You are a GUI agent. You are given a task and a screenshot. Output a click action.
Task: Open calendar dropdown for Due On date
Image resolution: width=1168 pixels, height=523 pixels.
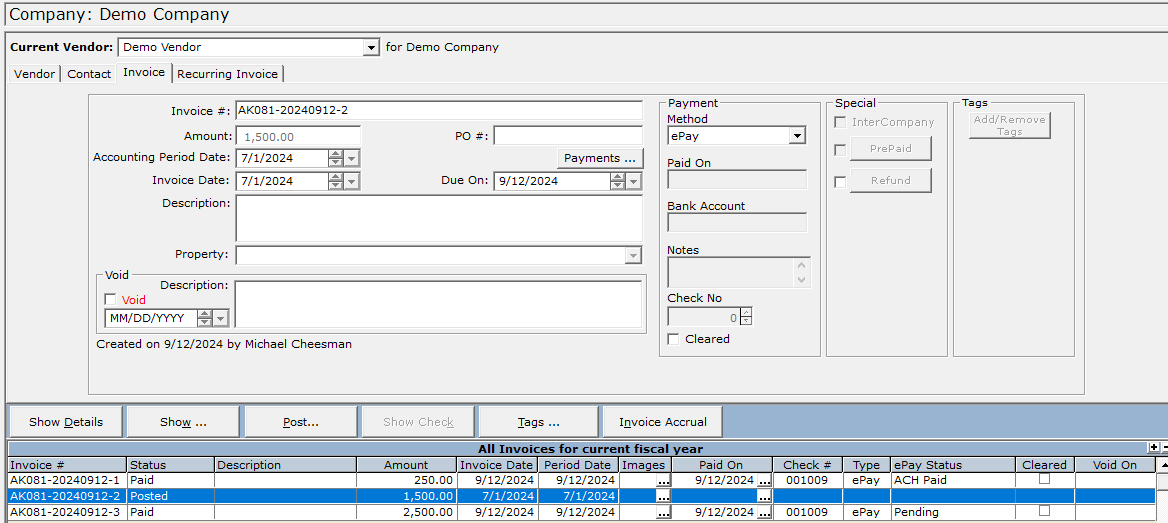[x=633, y=181]
